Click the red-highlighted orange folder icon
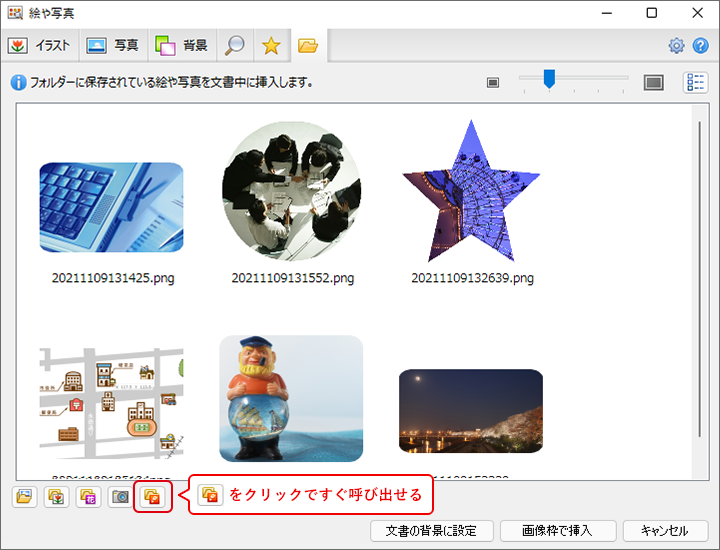Viewport: 720px width, 550px height. pyautogui.click(x=152, y=496)
